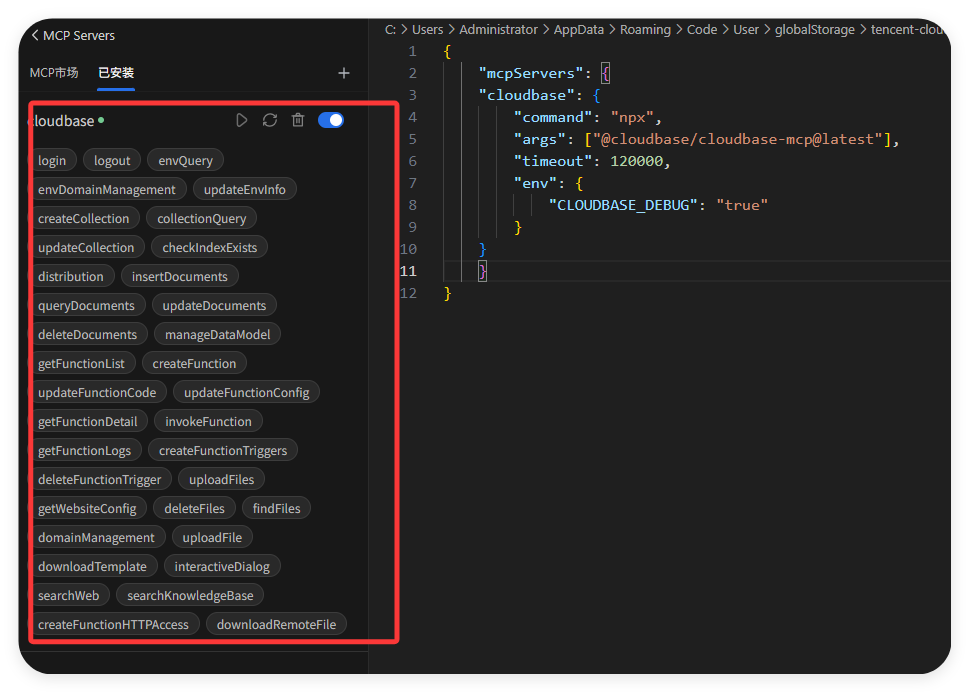Click the uploadFiles tool tag

pyautogui.click(x=222, y=480)
